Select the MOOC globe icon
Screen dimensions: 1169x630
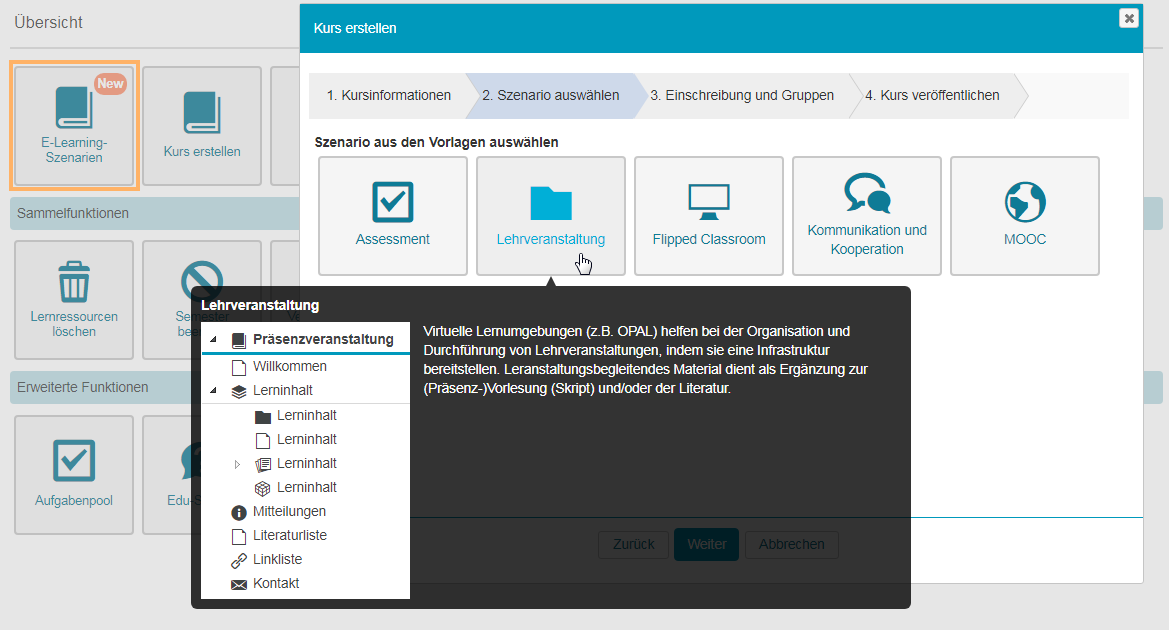1024,202
